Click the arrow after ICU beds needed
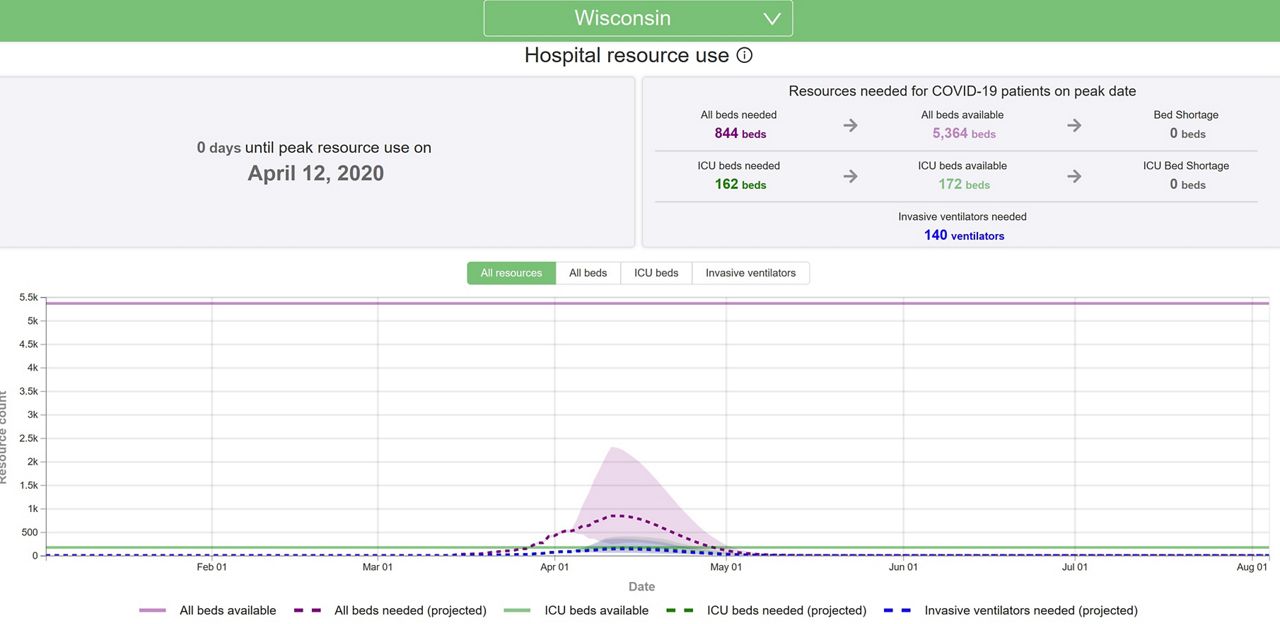Image resolution: width=1280 pixels, height=624 pixels. [x=850, y=176]
